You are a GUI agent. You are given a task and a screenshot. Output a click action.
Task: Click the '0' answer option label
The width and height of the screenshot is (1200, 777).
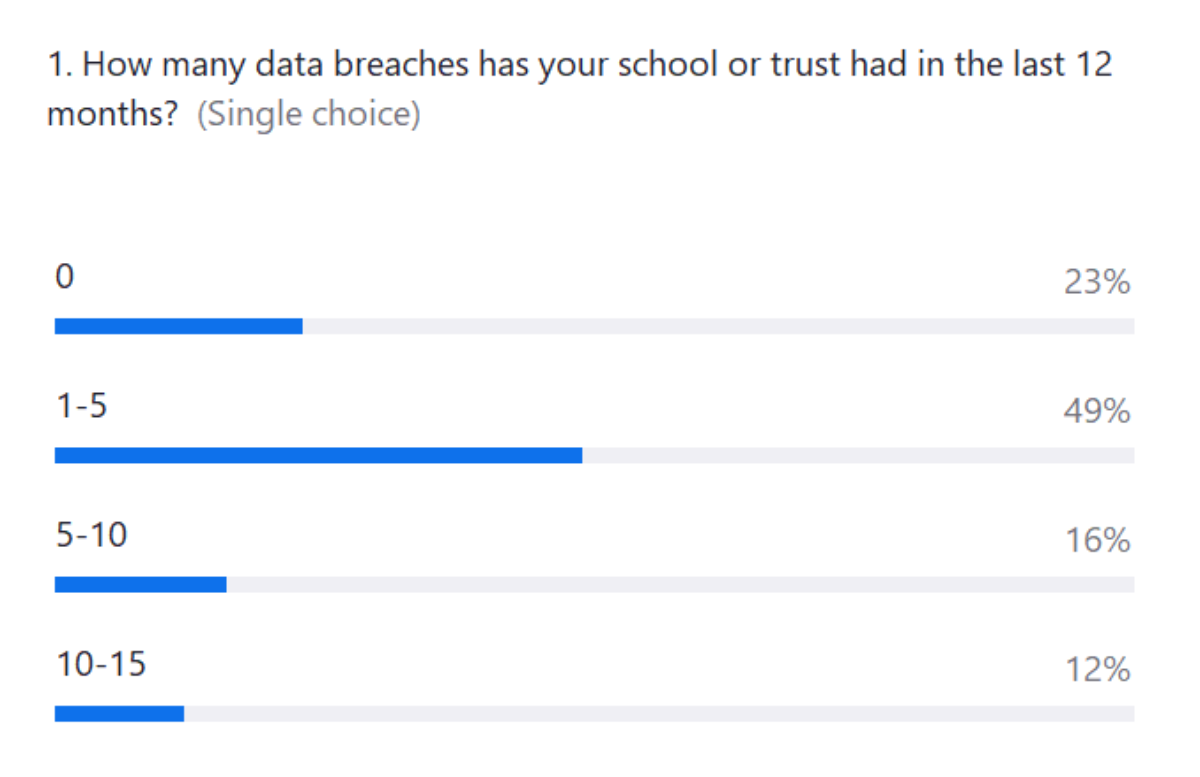coord(64,278)
